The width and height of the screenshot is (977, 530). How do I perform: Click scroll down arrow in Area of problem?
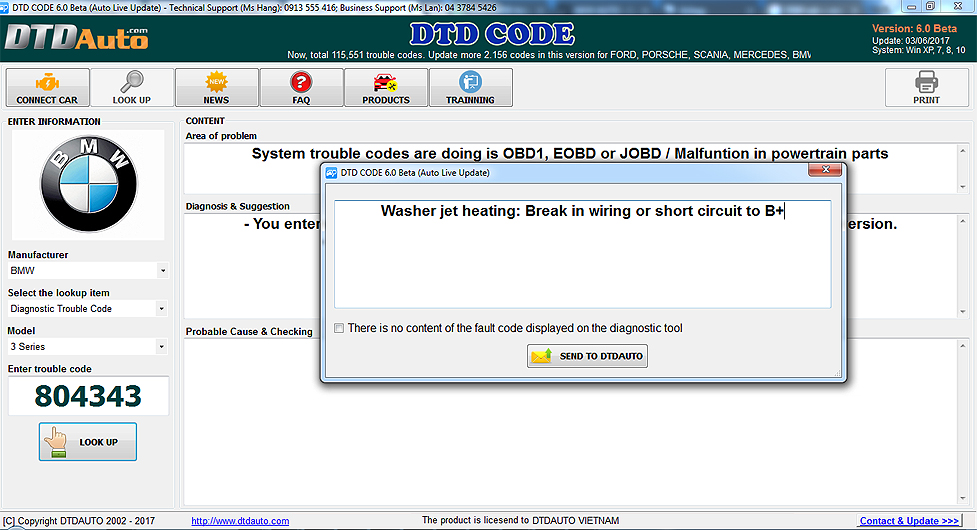pos(963,187)
